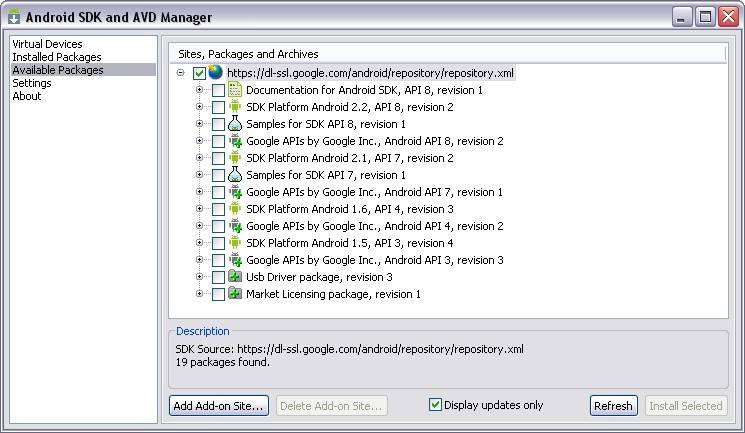
Task: Expand Usb Driver package node
Action: tap(200, 276)
